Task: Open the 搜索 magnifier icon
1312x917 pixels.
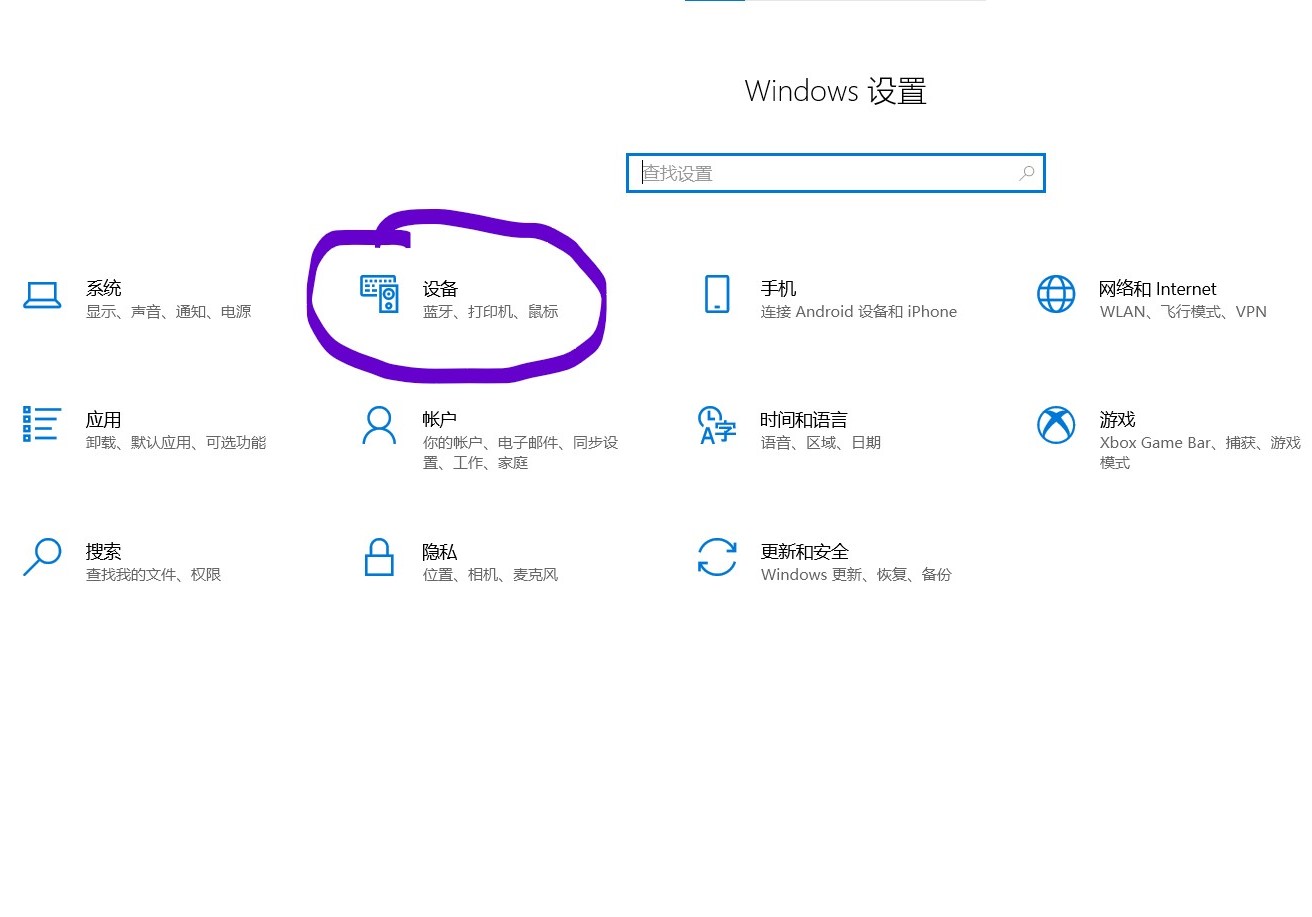Action: click(42, 558)
